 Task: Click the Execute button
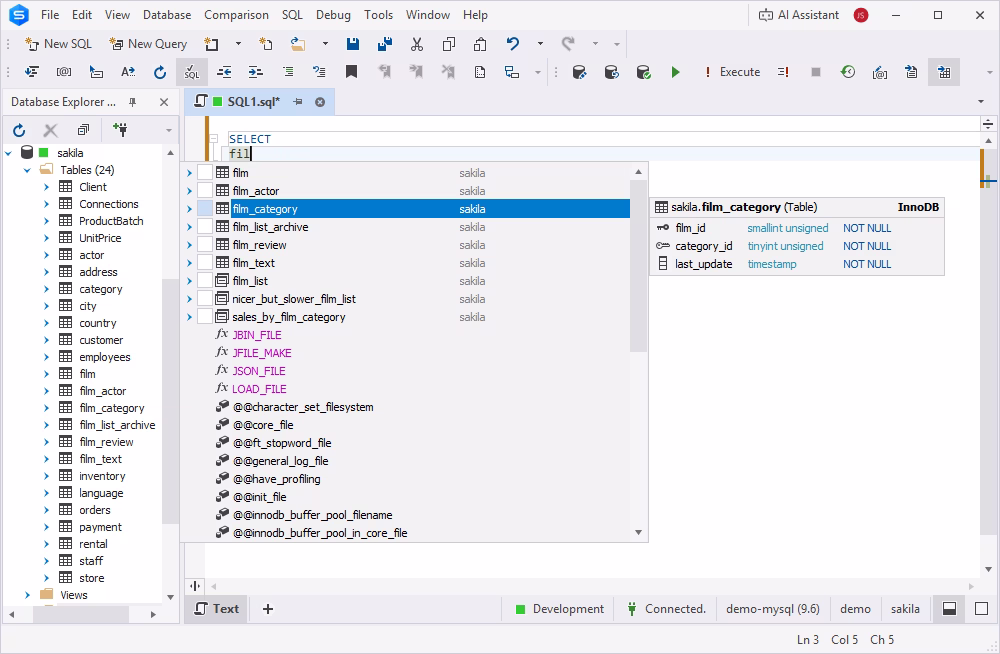(732, 72)
